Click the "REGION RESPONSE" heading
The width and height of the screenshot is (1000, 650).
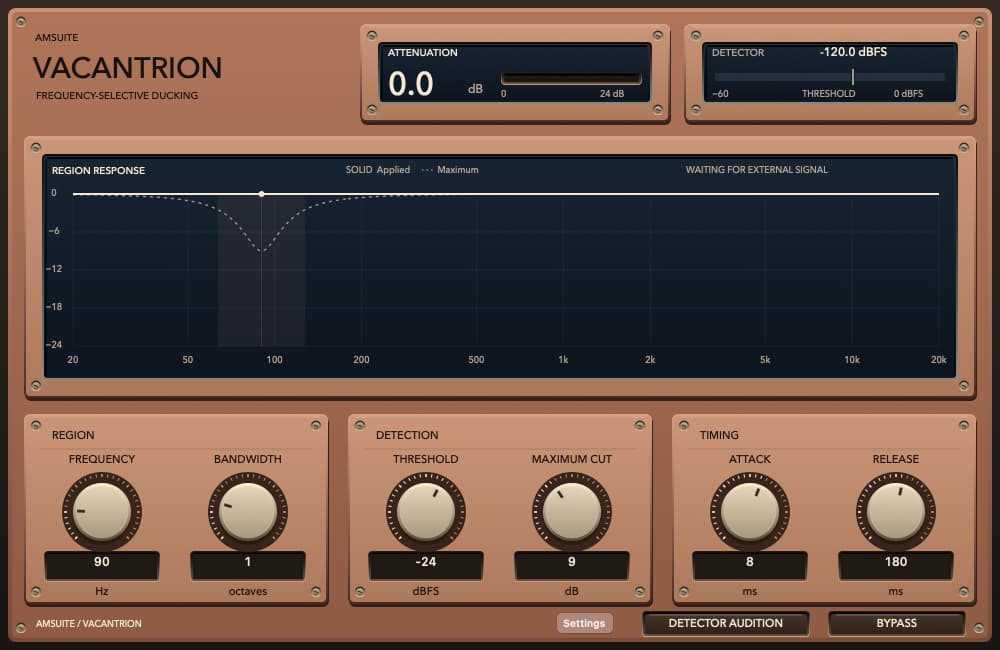tap(98, 170)
